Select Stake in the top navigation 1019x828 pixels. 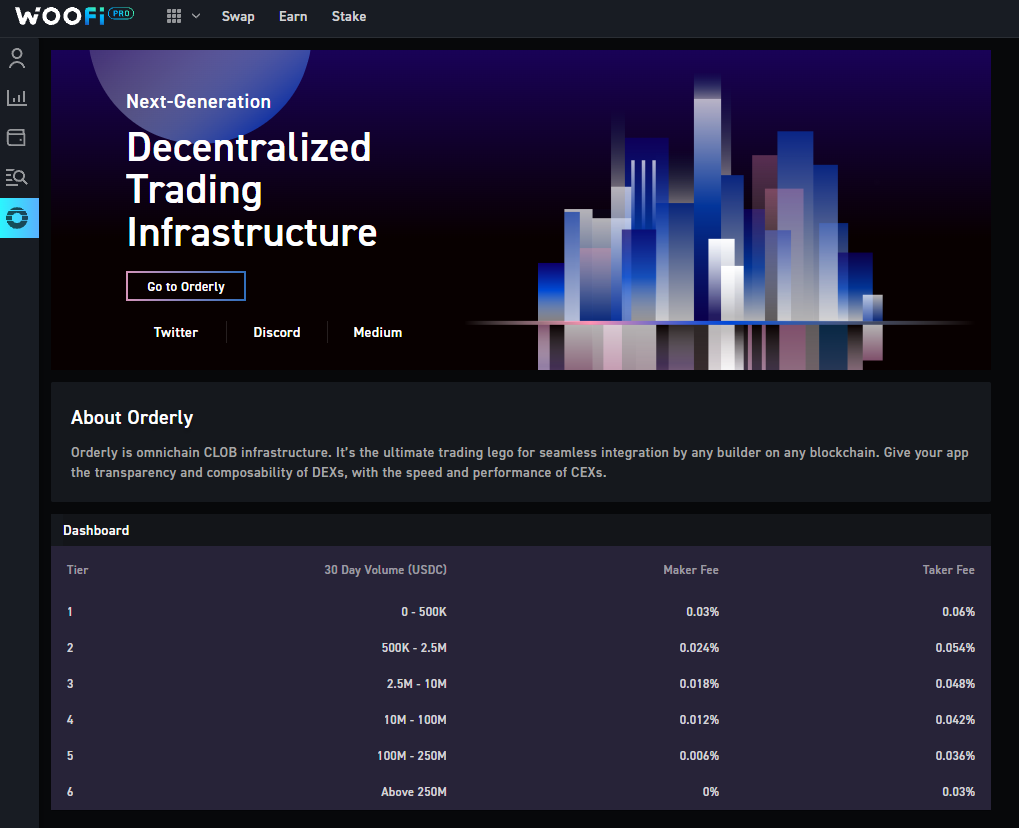[349, 16]
